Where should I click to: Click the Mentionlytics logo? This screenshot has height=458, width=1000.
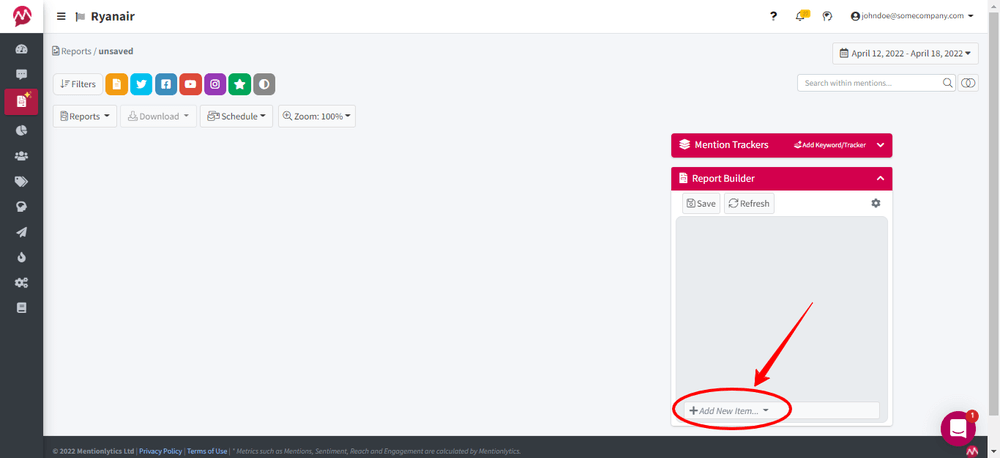point(22,16)
